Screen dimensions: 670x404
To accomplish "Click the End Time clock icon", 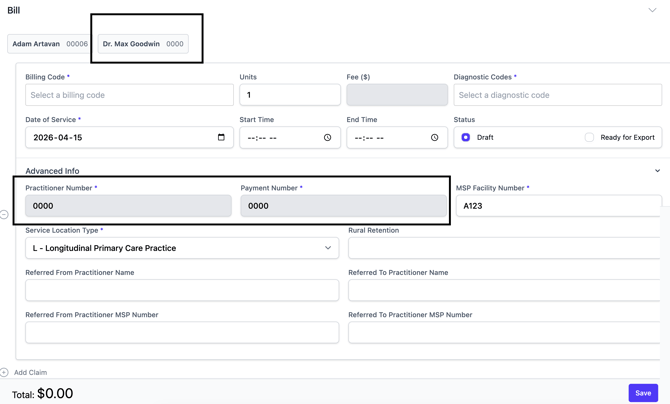I will [434, 137].
